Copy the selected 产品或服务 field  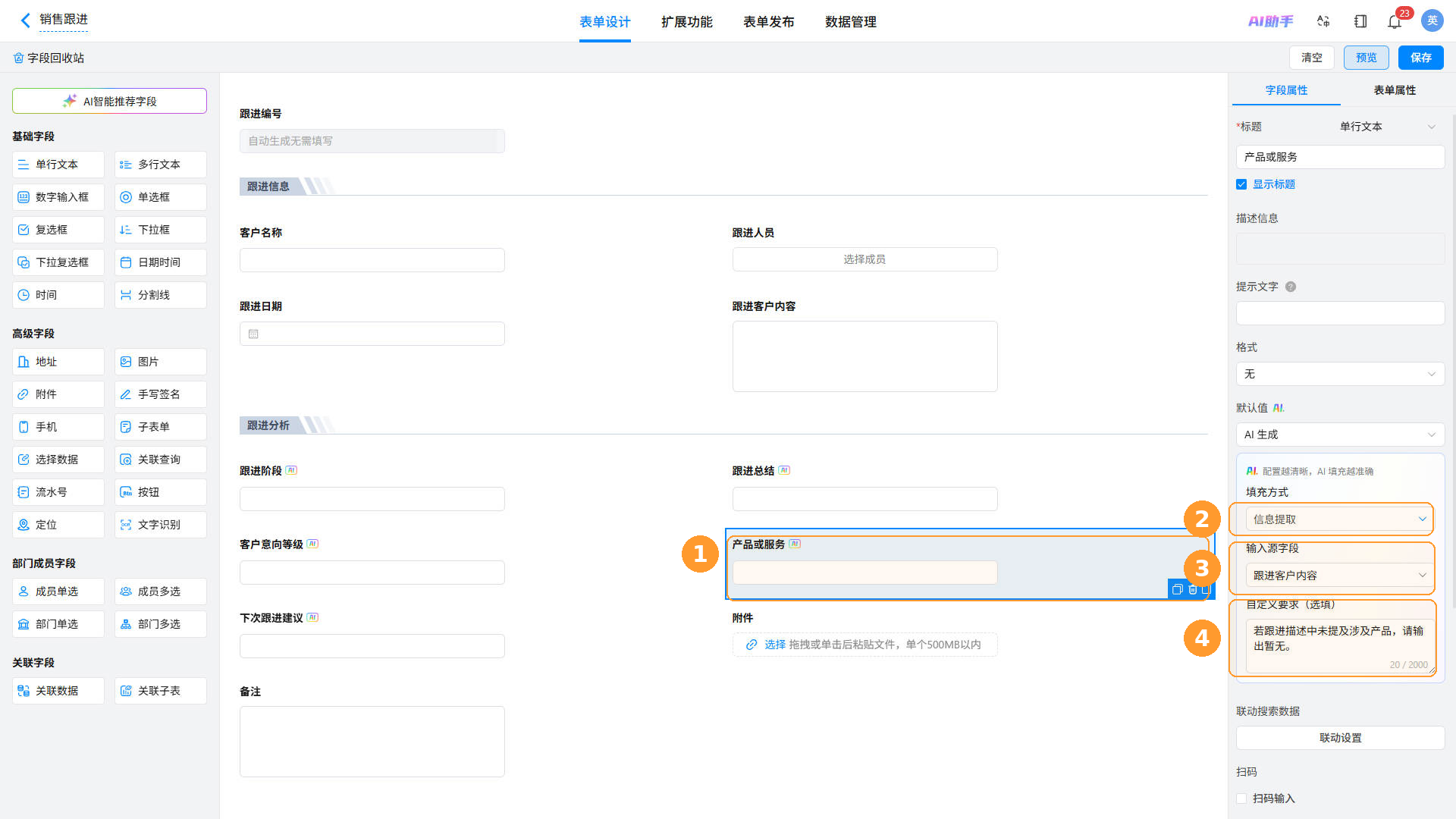(1177, 589)
